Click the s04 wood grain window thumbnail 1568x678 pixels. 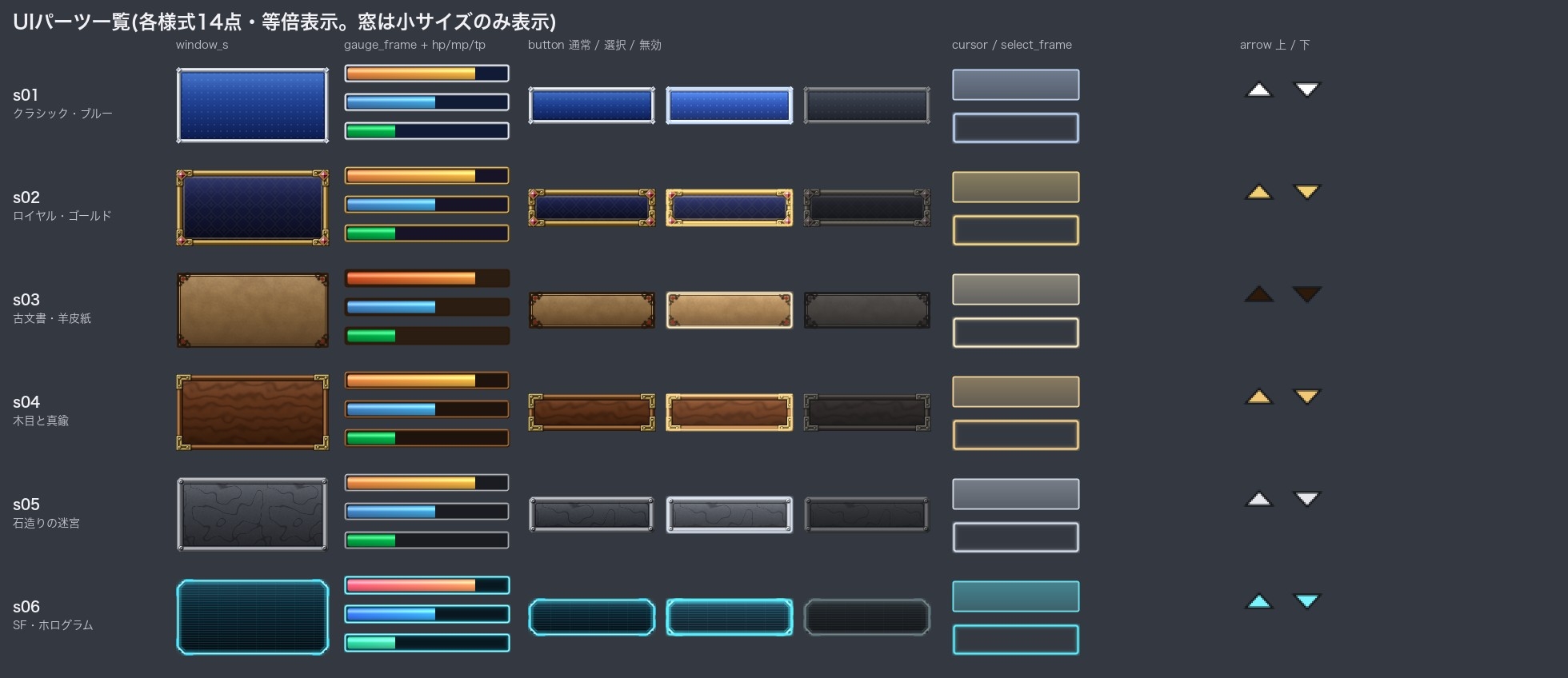[x=253, y=413]
